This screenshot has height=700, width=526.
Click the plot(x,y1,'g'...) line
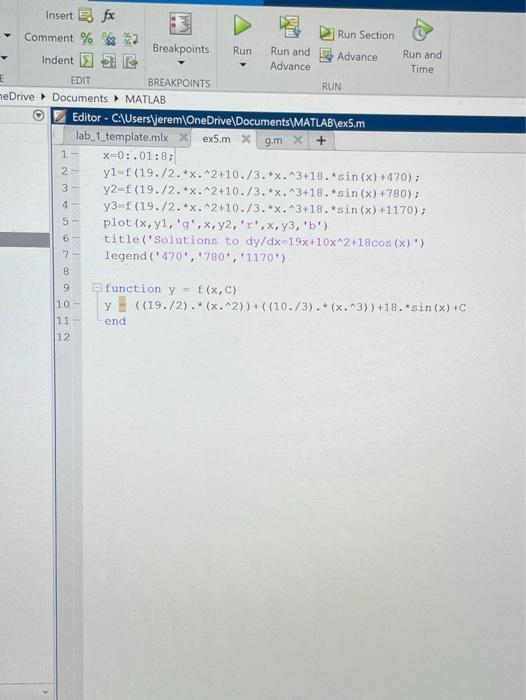coord(215,225)
